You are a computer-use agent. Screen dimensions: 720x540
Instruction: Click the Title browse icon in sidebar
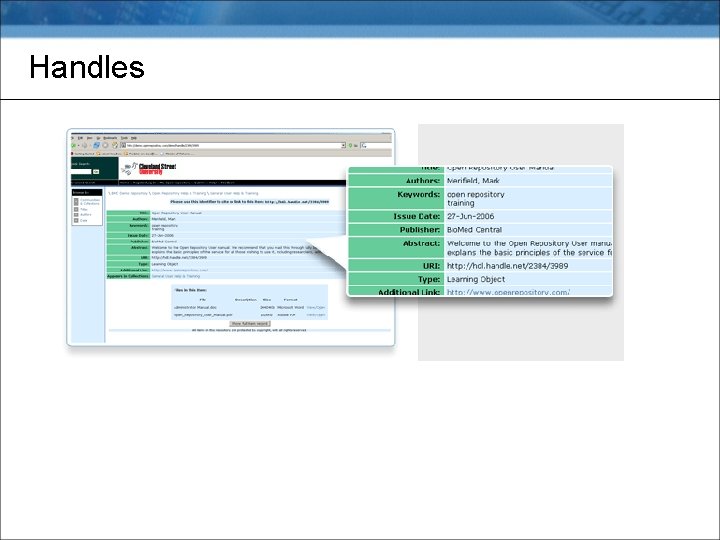pyautogui.click(x=76, y=209)
